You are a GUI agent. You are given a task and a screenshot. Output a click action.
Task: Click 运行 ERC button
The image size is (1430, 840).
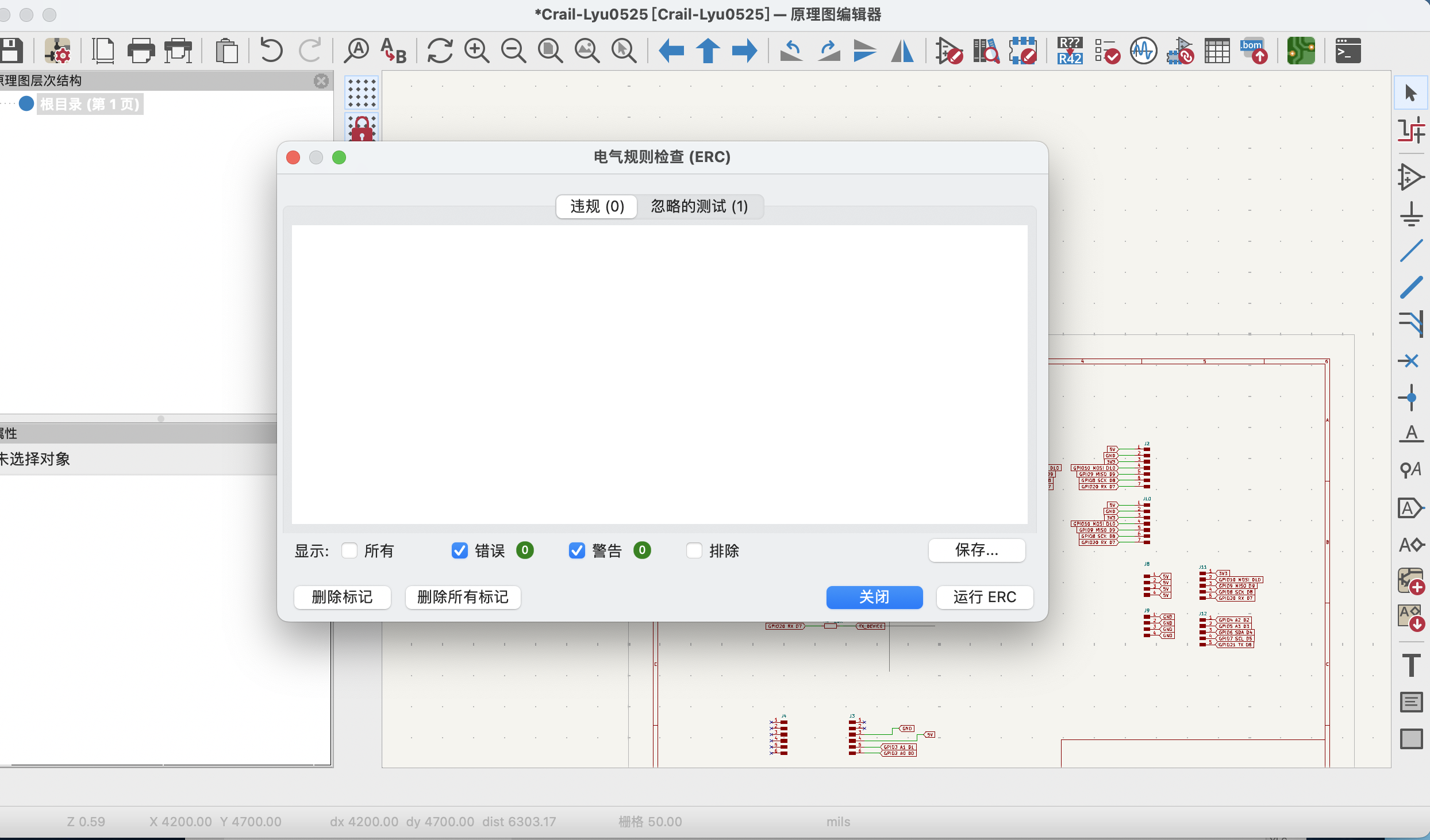pos(985,597)
